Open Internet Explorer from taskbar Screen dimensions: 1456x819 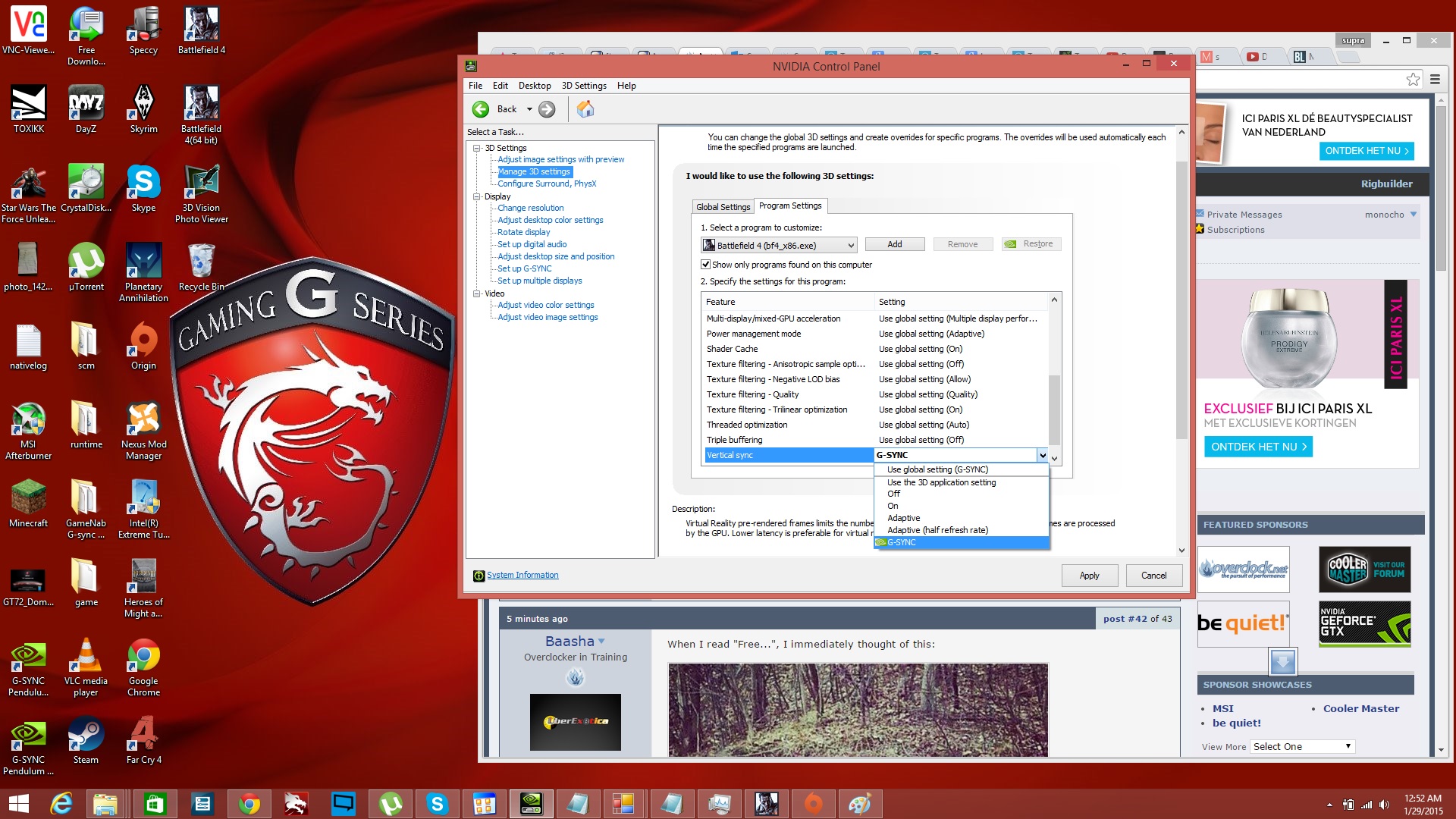point(61,804)
